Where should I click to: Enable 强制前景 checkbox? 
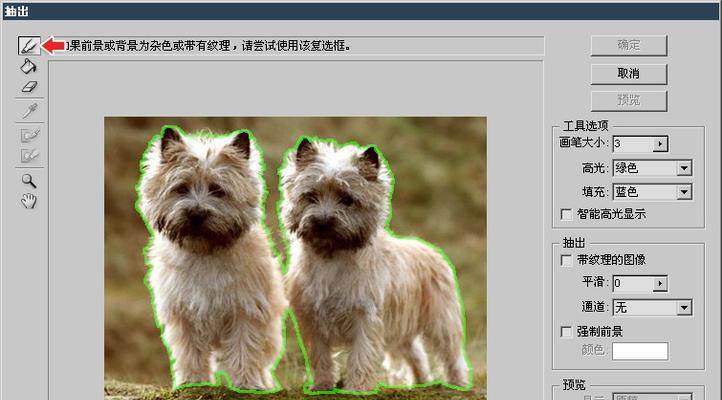pyautogui.click(x=566, y=331)
